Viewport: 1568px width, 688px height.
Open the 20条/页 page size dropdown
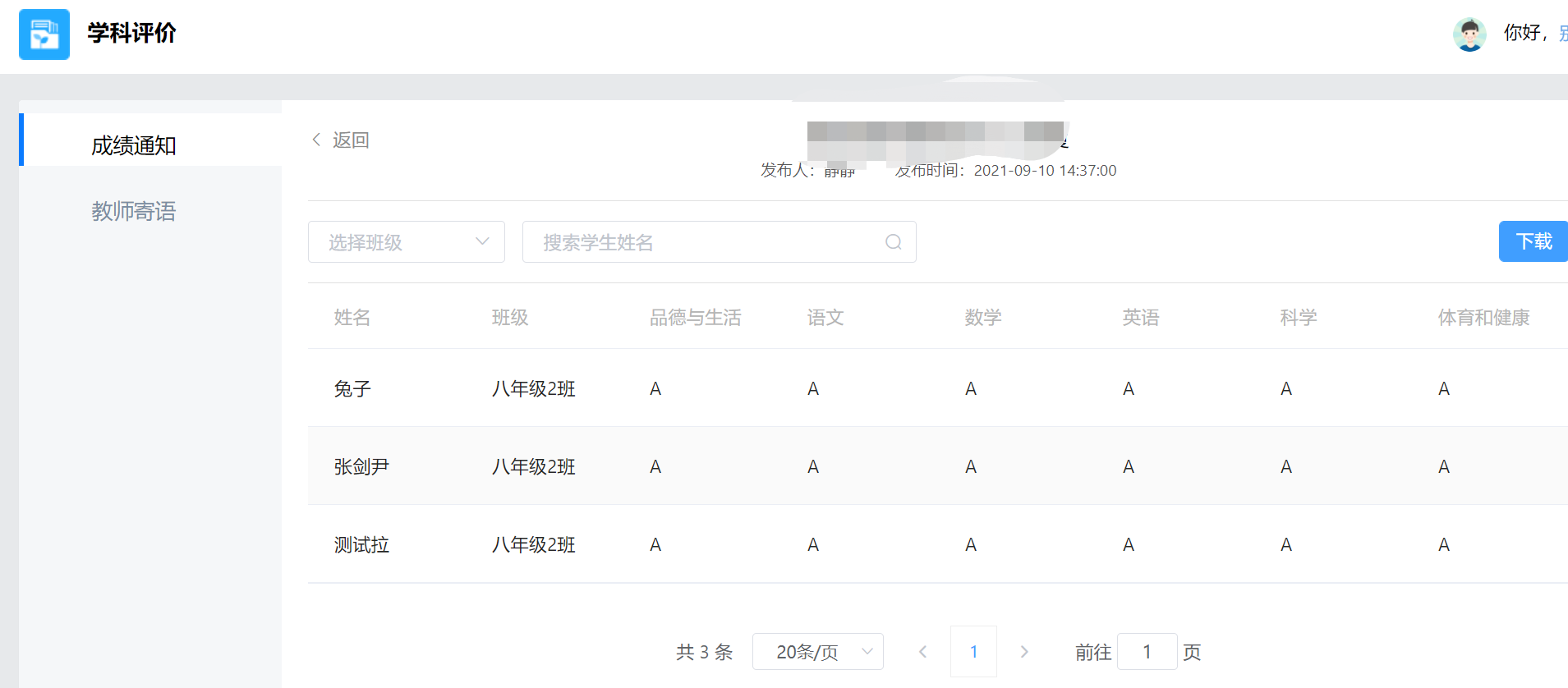[x=817, y=652]
